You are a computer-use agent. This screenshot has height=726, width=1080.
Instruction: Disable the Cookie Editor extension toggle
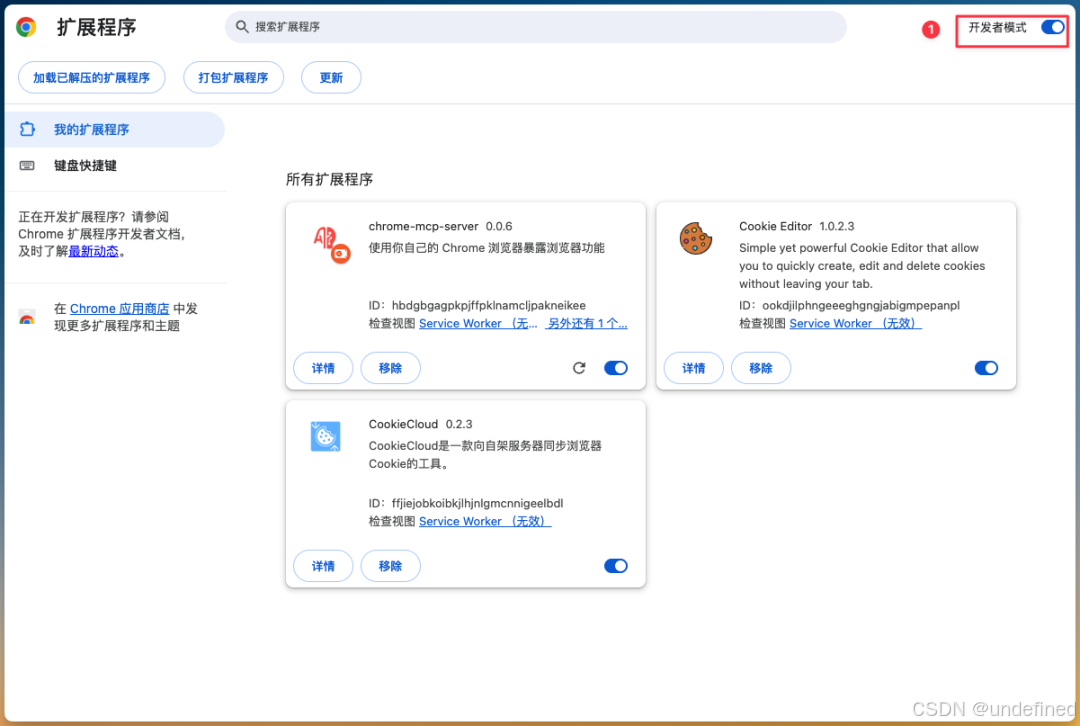pos(986,368)
